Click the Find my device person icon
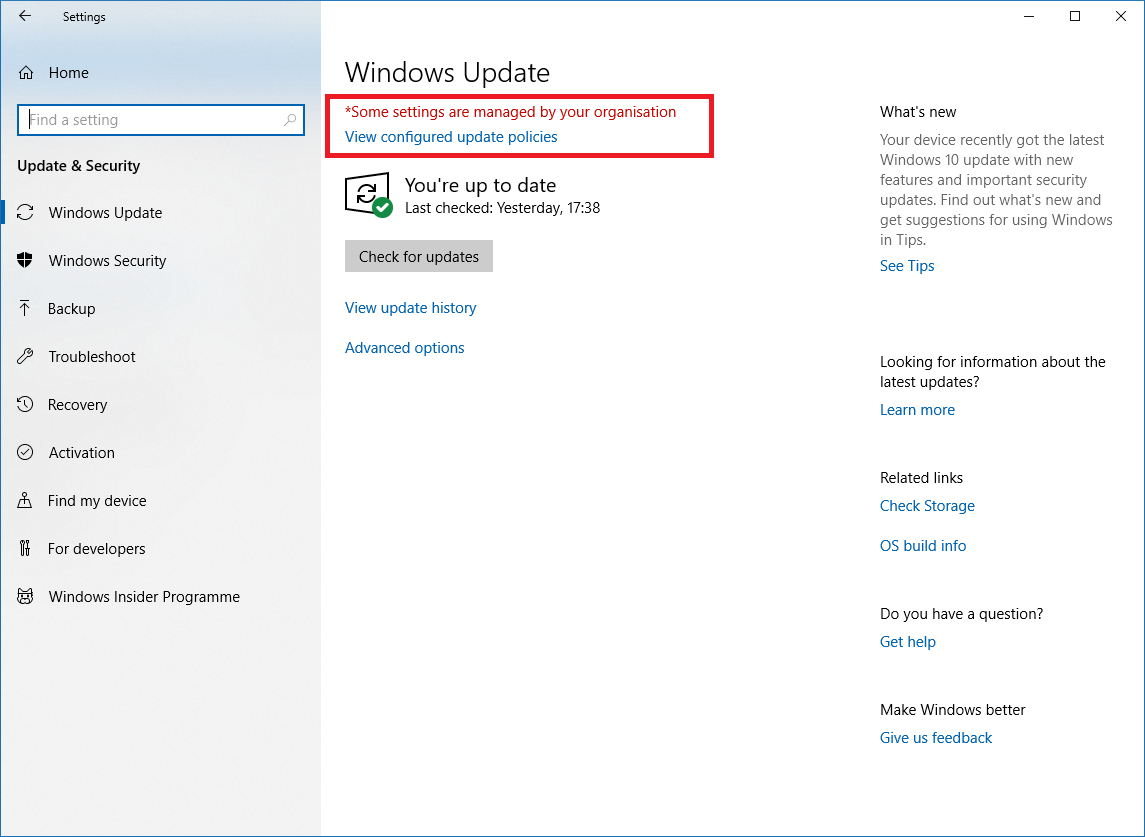This screenshot has height=837, width=1145. pyautogui.click(x=25, y=500)
